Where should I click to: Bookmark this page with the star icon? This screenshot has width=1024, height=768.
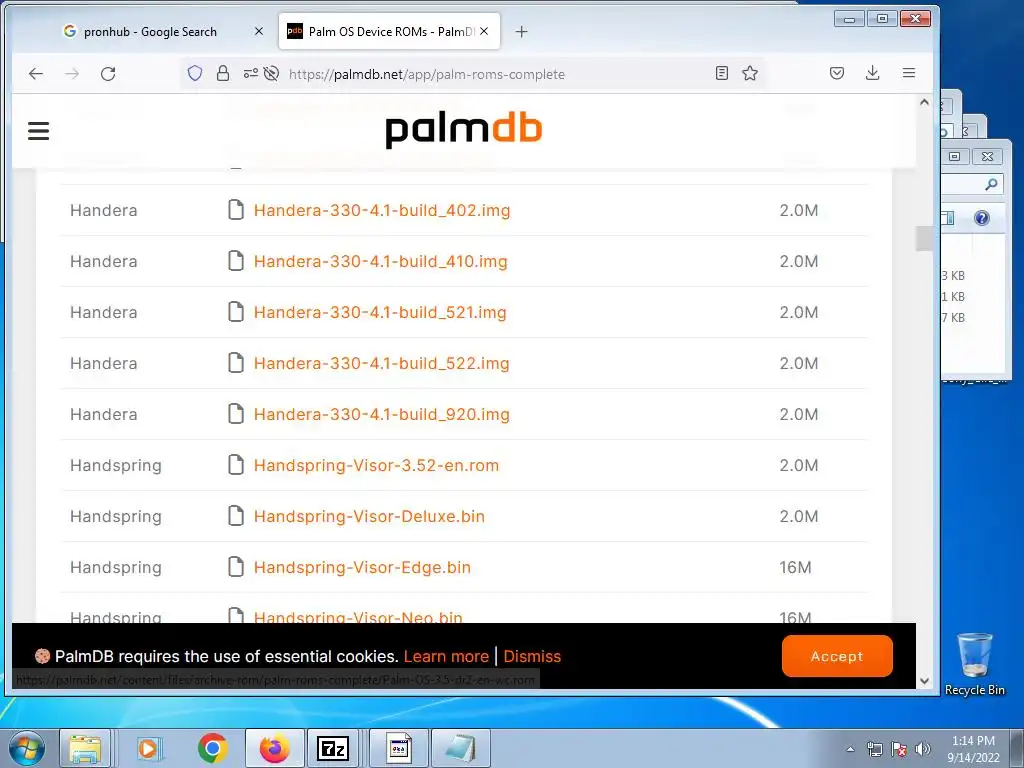pyautogui.click(x=750, y=73)
